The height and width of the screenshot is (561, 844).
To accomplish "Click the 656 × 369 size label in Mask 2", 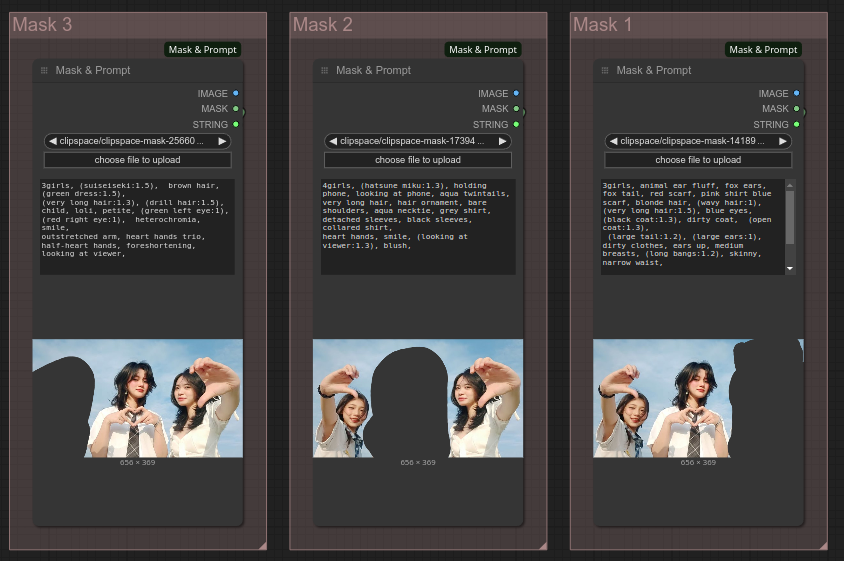I will (418, 462).
